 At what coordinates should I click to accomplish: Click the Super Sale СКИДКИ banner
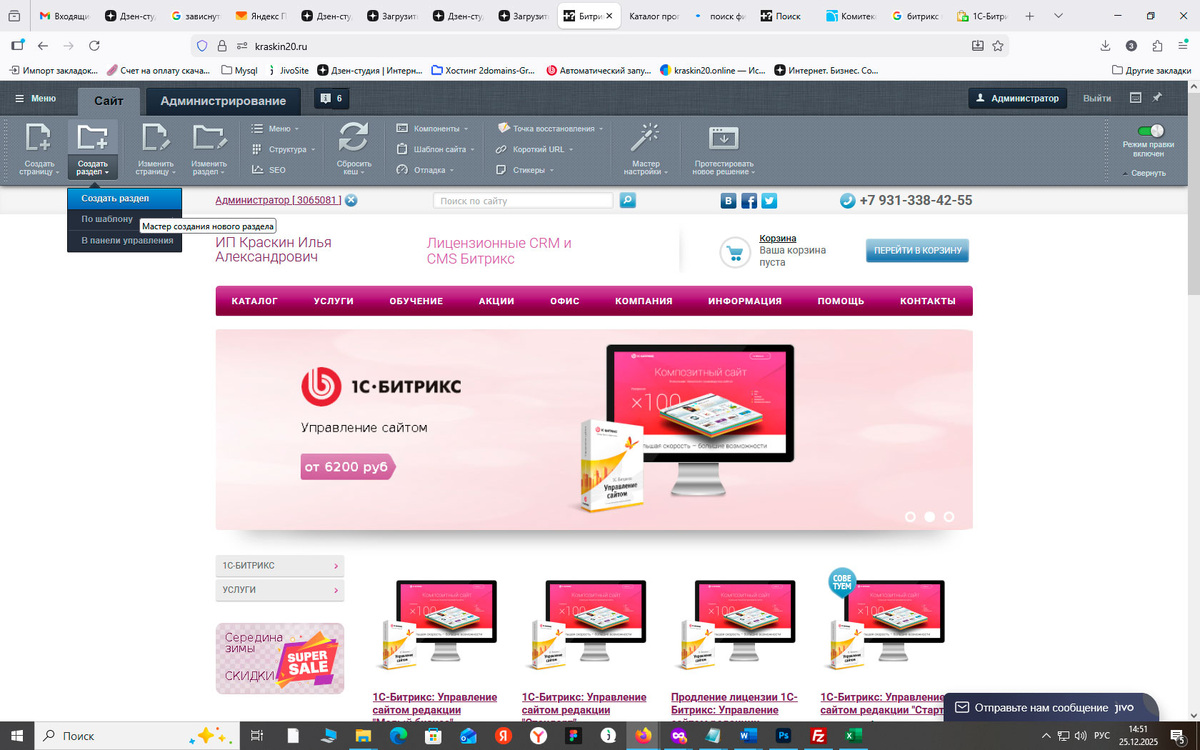pyautogui.click(x=280, y=658)
